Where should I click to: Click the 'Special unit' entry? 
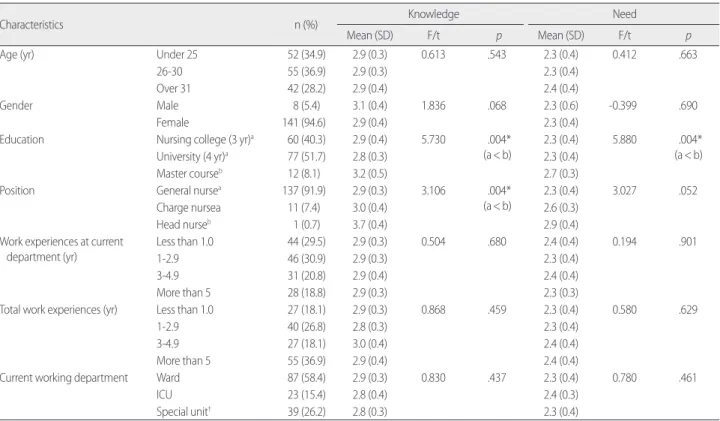pos(183,412)
